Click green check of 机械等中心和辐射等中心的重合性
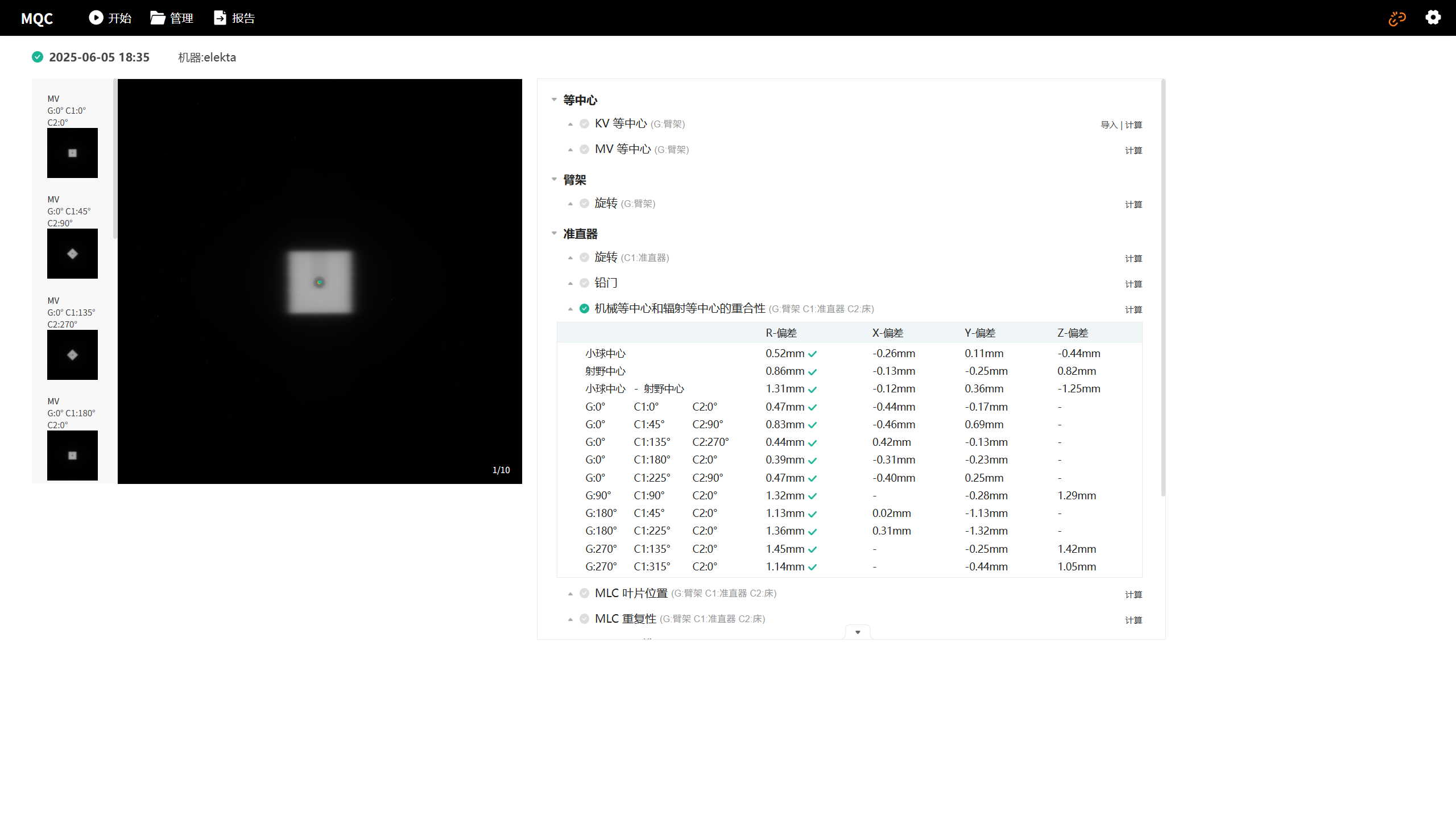Image resolution: width=1456 pixels, height=828 pixels. [x=584, y=309]
